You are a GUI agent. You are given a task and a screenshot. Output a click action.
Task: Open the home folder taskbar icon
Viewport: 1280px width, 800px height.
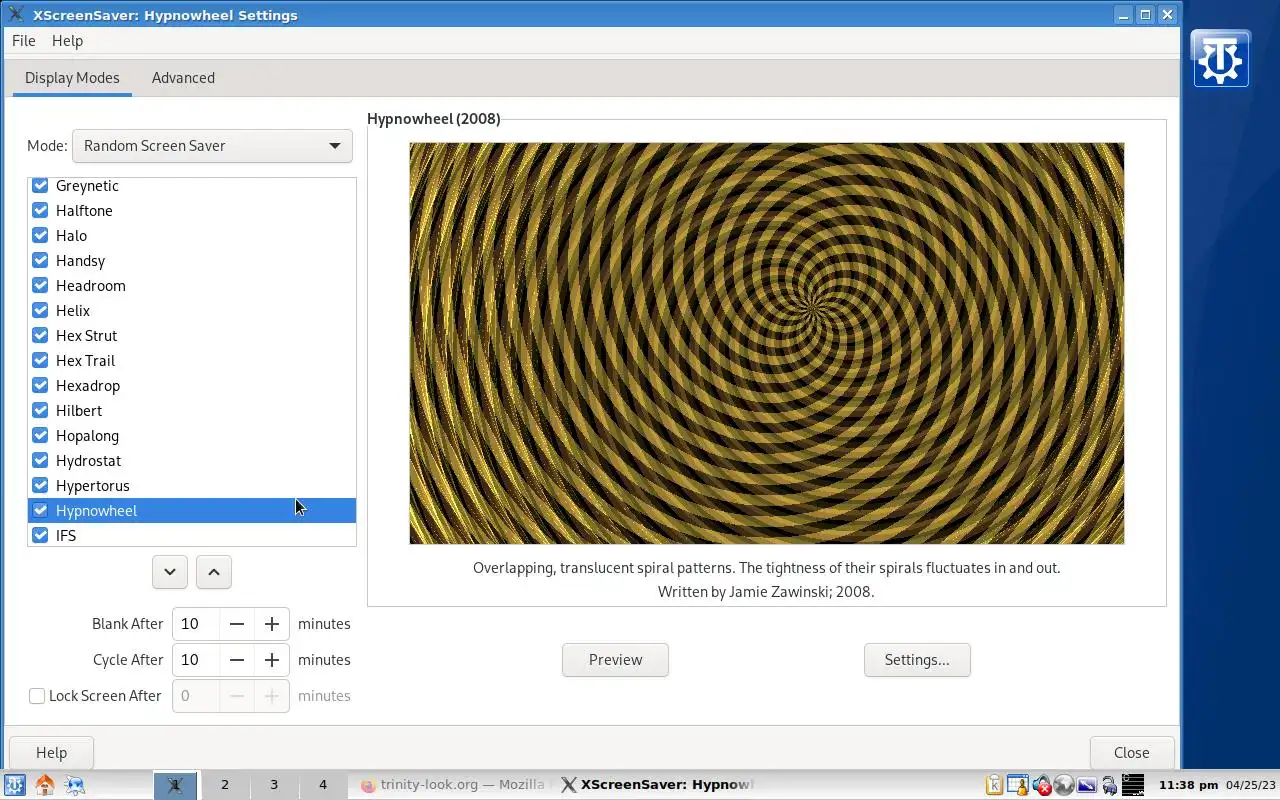pos(45,785)
